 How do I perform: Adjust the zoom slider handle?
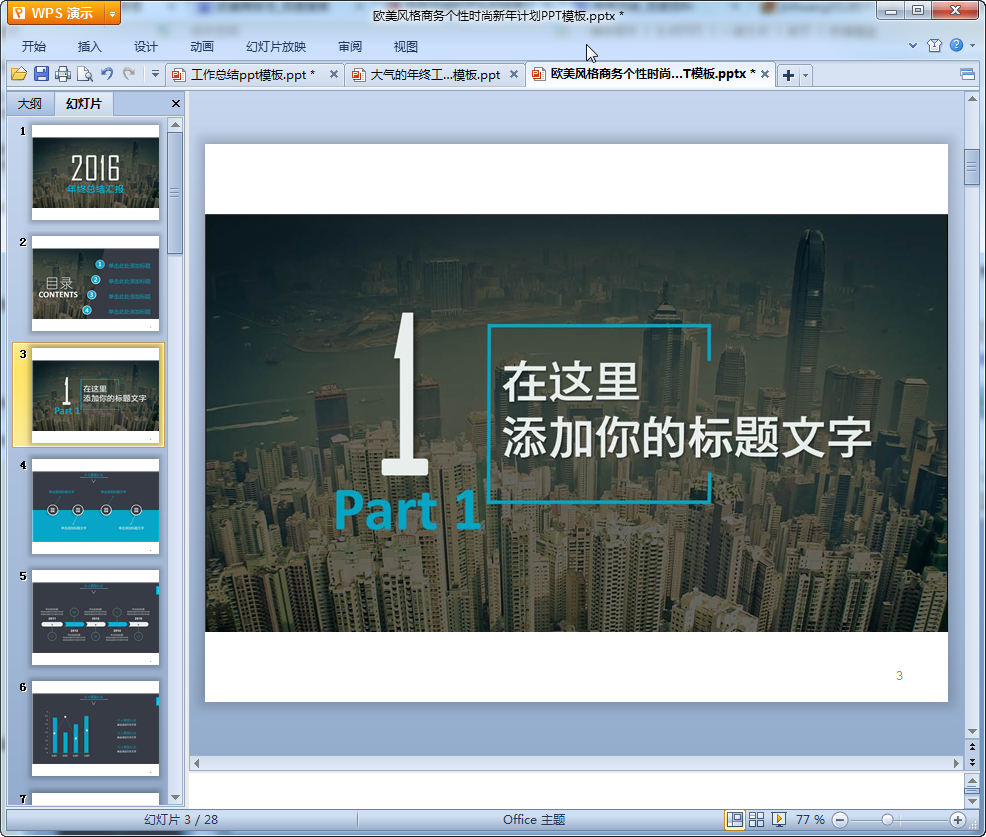(x=887, y=820)
